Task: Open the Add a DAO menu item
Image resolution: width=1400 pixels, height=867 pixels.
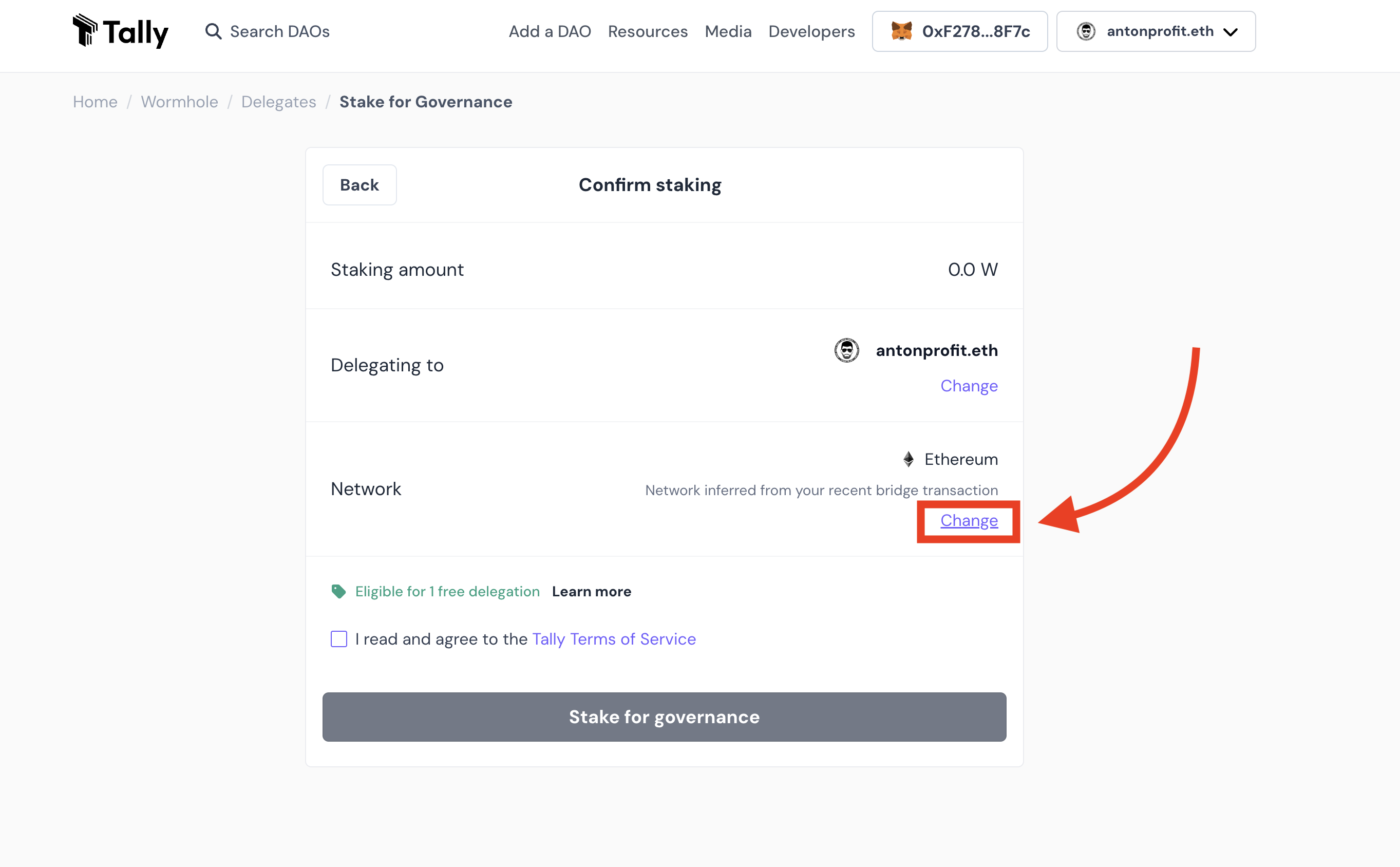Action: click(550, 31)
